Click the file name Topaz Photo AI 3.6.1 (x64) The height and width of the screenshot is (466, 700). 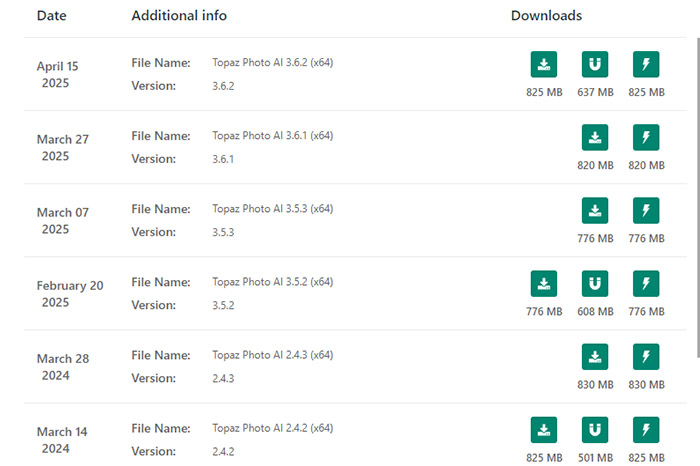click(273, 136)
